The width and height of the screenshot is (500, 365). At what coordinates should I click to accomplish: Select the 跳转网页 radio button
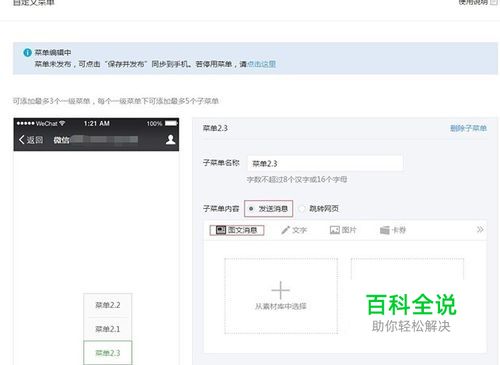coord(302,209)
